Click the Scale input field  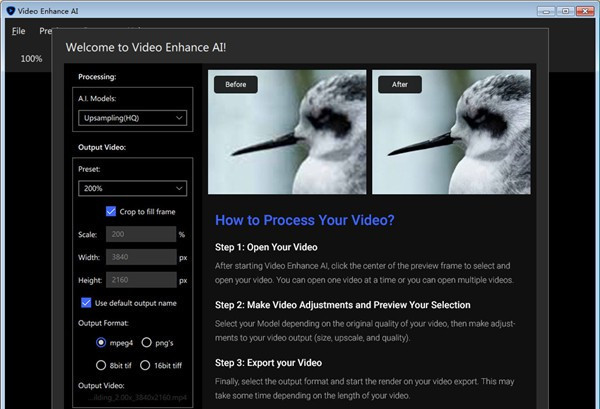pos(141,234)
